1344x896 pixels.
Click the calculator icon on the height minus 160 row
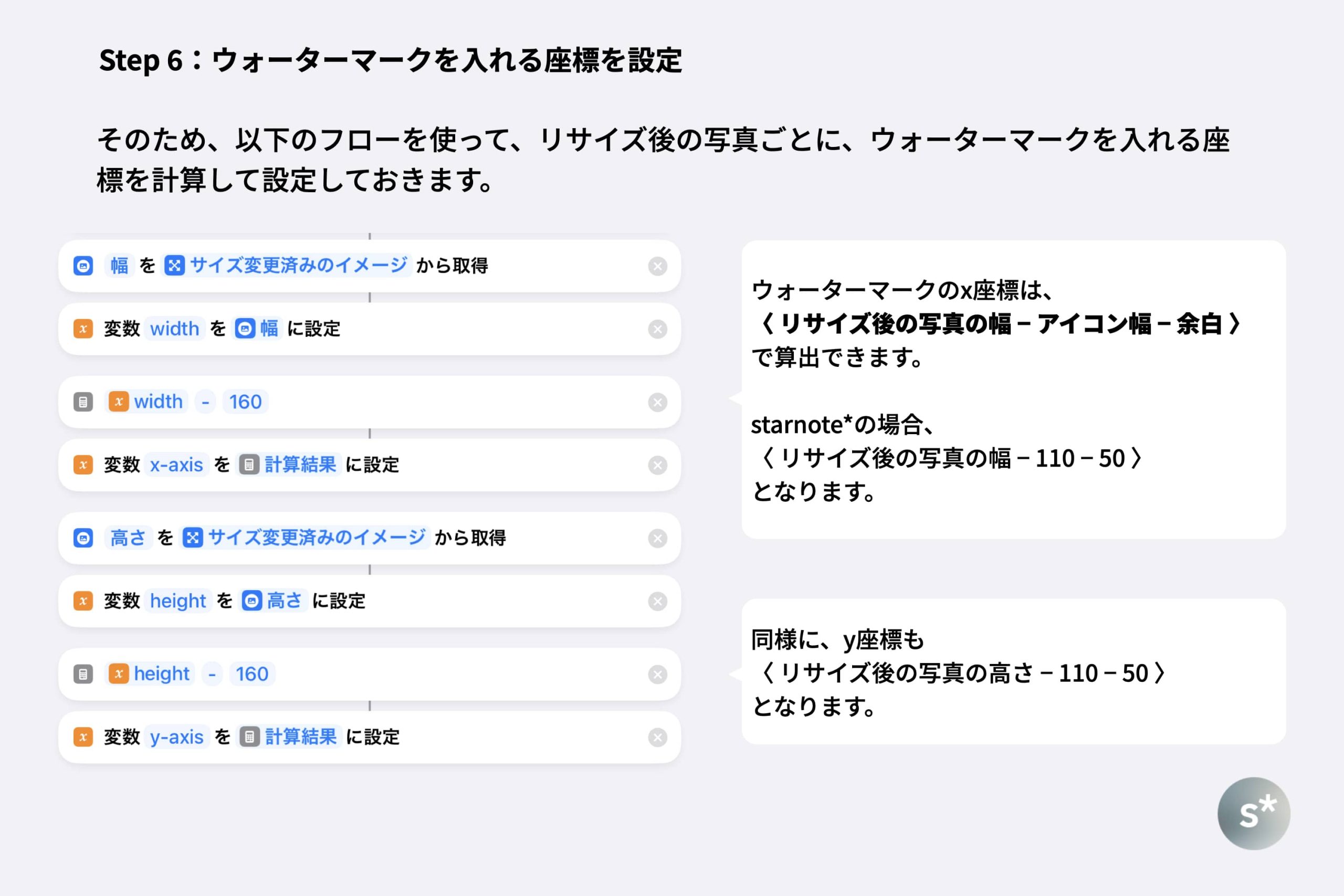(x=83, y=674)
